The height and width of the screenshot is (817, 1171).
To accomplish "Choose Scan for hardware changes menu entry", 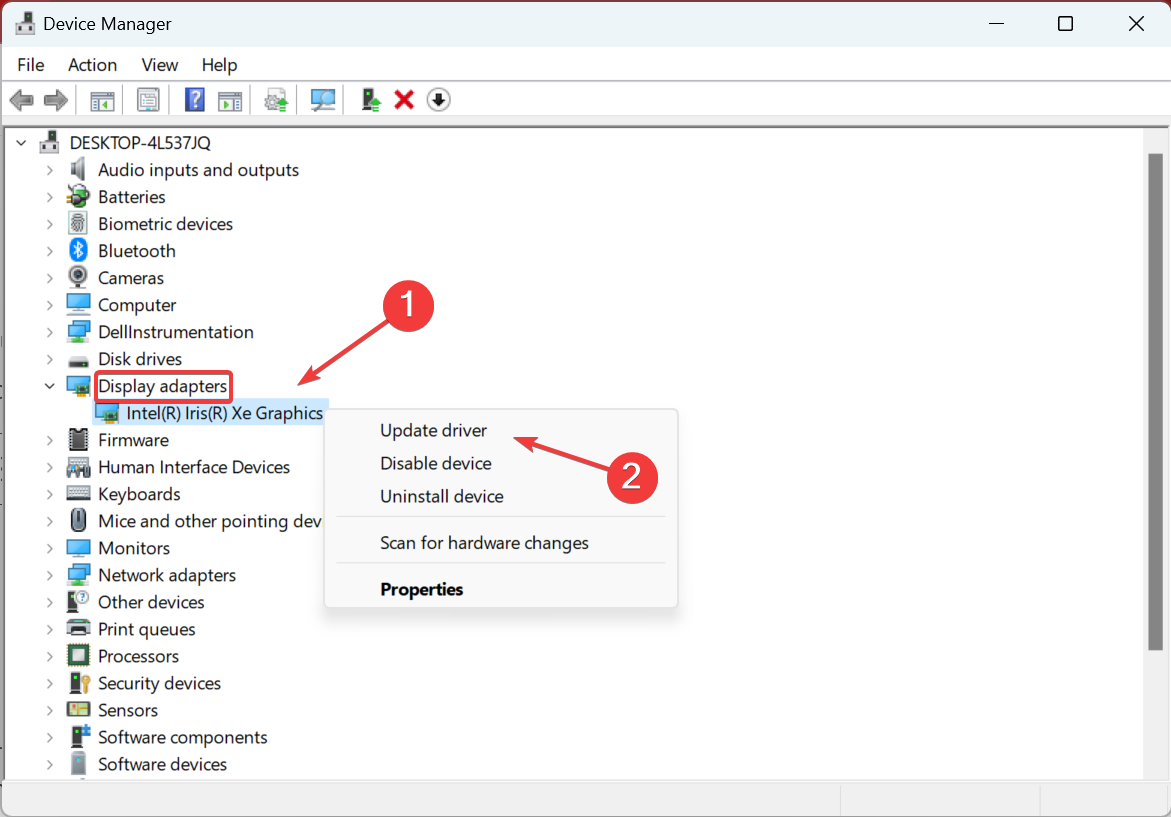I will coord(484,543).
